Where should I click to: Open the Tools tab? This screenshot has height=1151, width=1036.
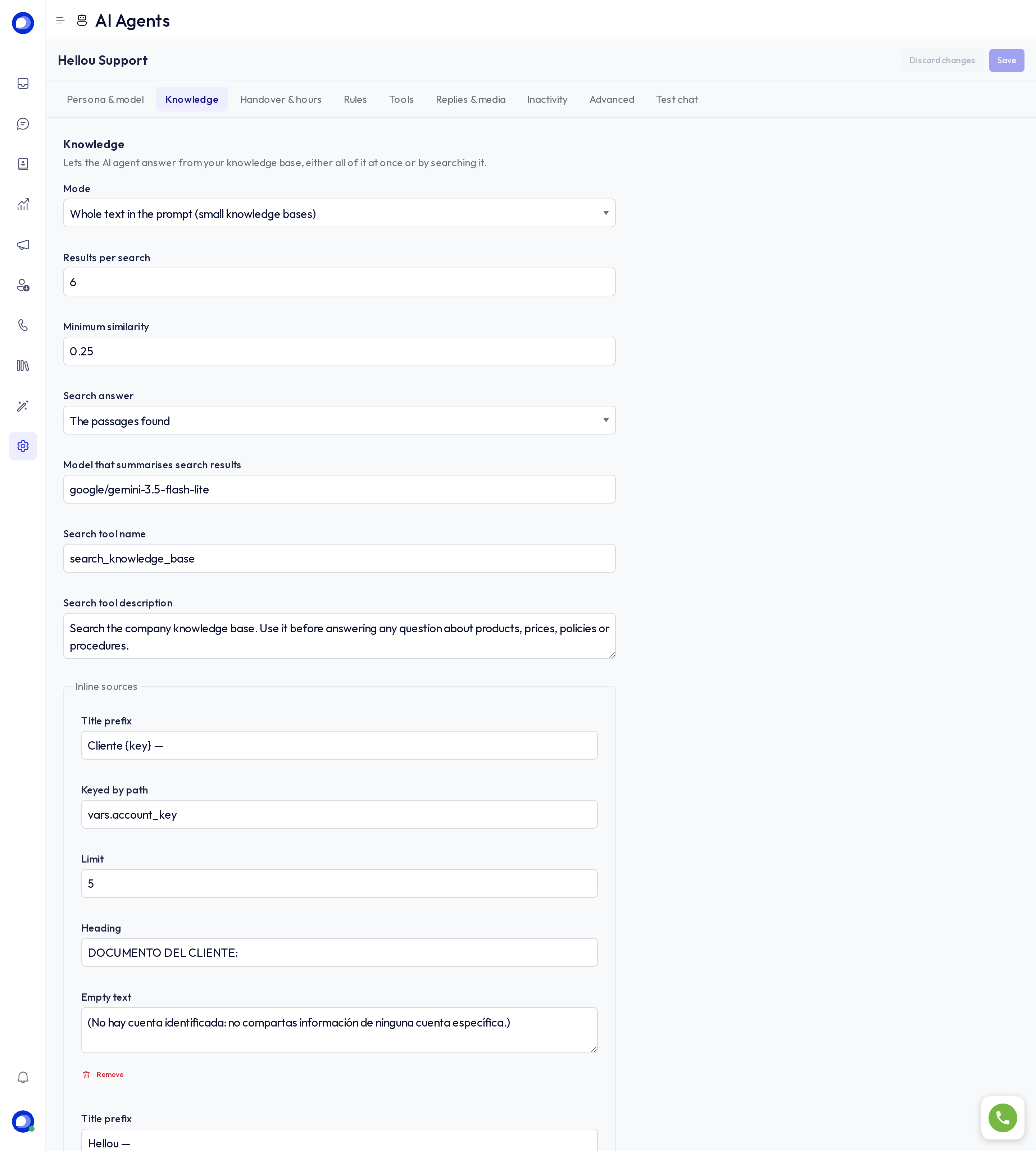[x=401, y=100]
